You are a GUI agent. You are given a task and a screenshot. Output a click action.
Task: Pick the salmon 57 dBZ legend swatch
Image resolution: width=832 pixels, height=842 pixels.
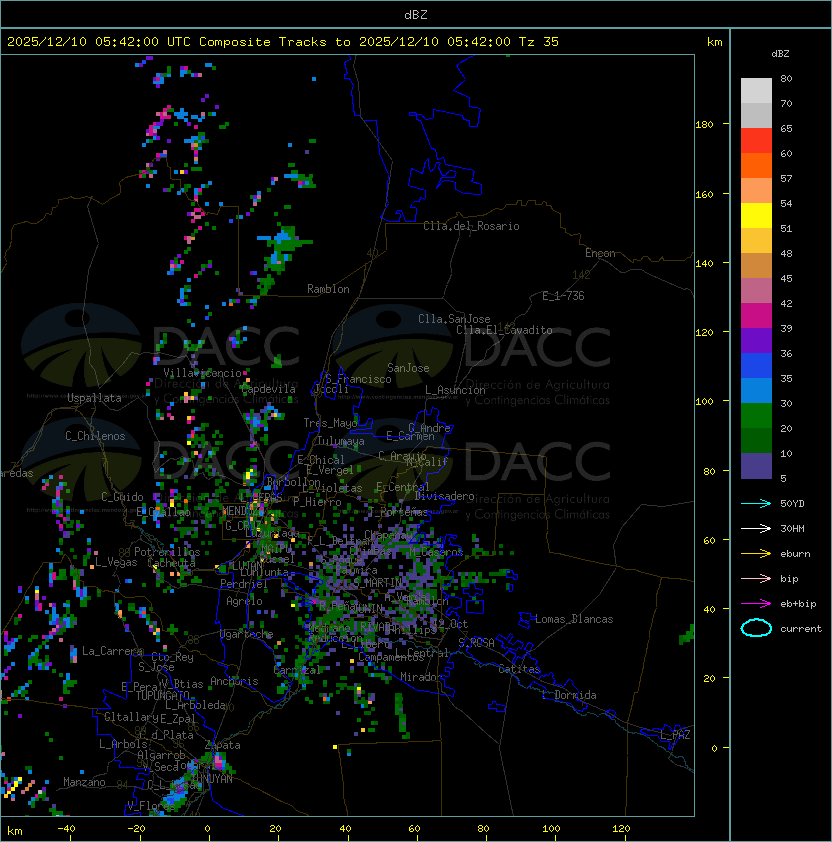point(756,191)
